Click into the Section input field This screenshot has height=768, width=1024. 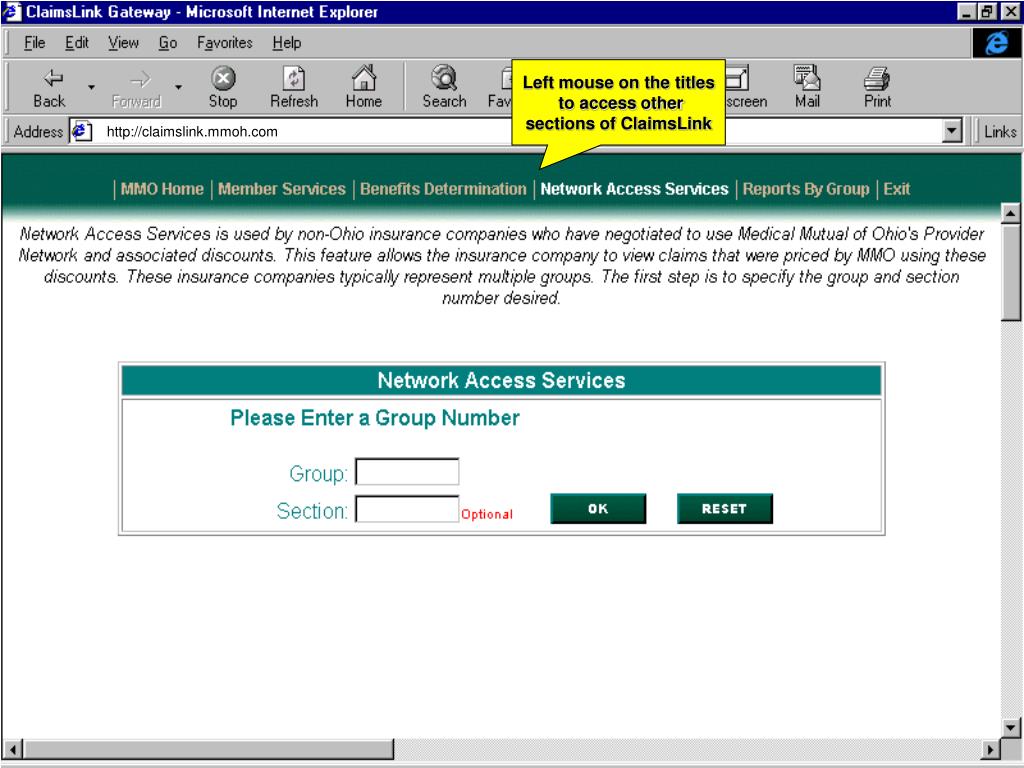point(407,509)
